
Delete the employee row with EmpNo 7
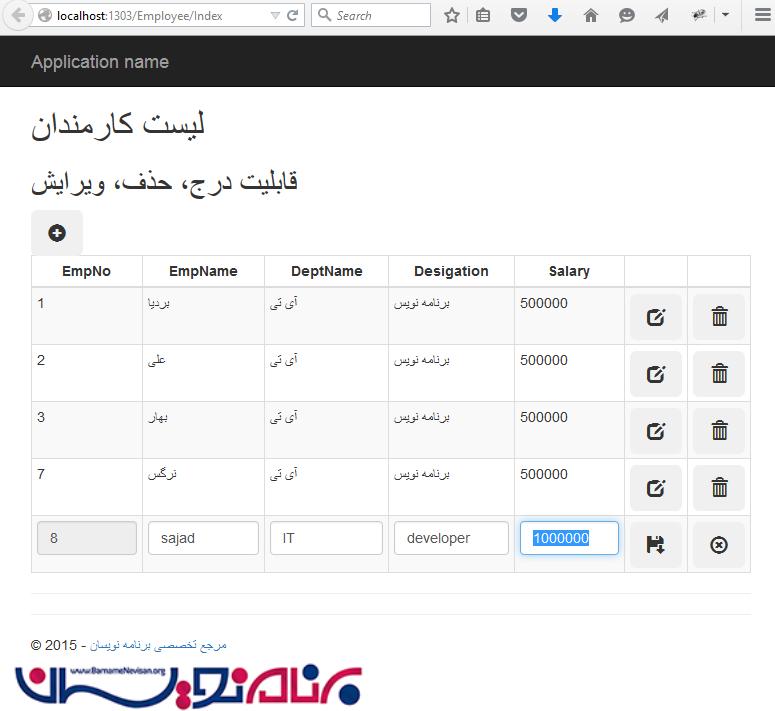718,488
